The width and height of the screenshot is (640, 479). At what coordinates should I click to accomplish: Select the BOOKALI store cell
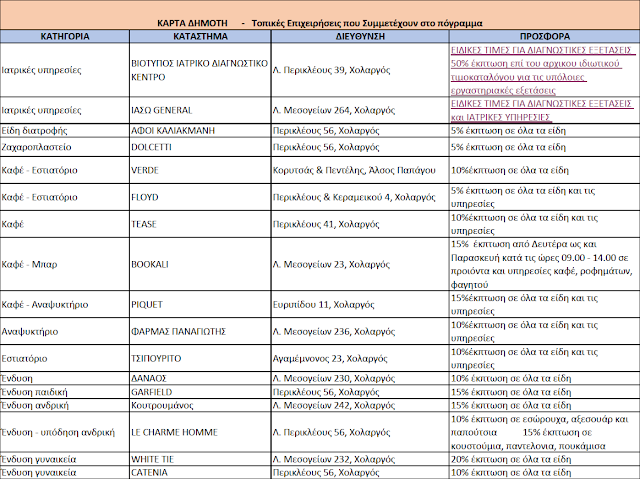click(x=200, y=264)
